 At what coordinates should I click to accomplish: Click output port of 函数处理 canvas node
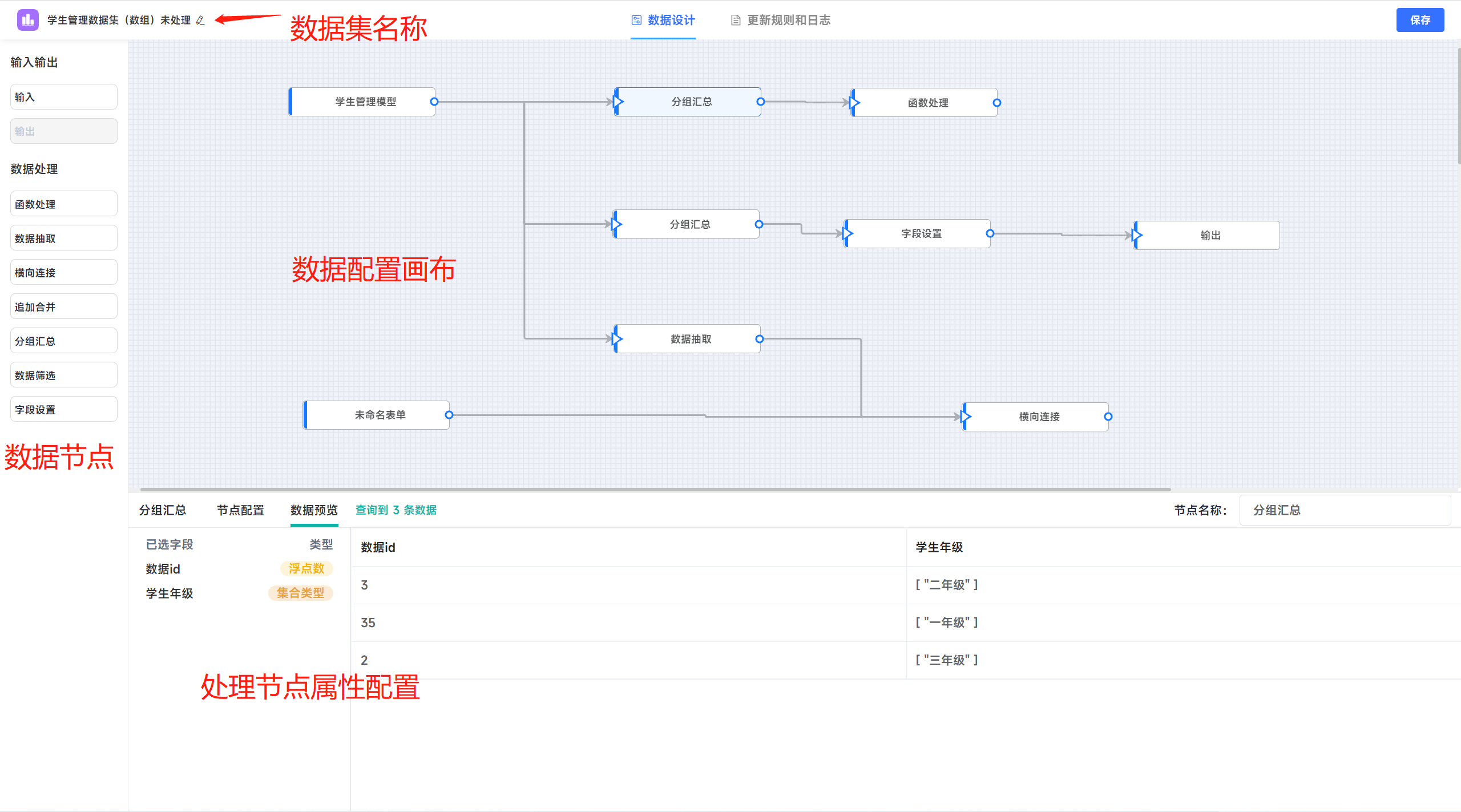997,103
